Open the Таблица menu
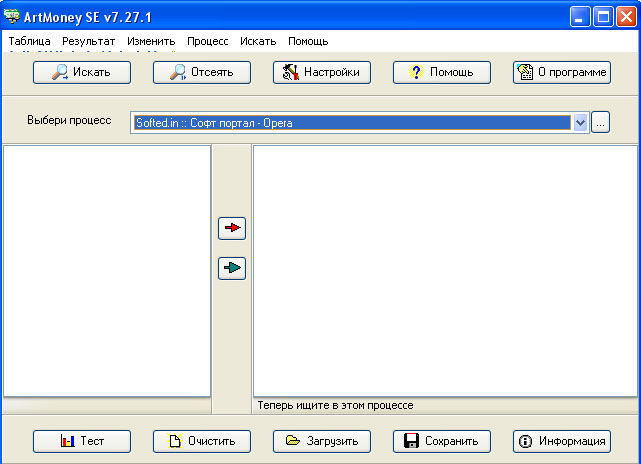The image size is (641, 464). [29, 41]
